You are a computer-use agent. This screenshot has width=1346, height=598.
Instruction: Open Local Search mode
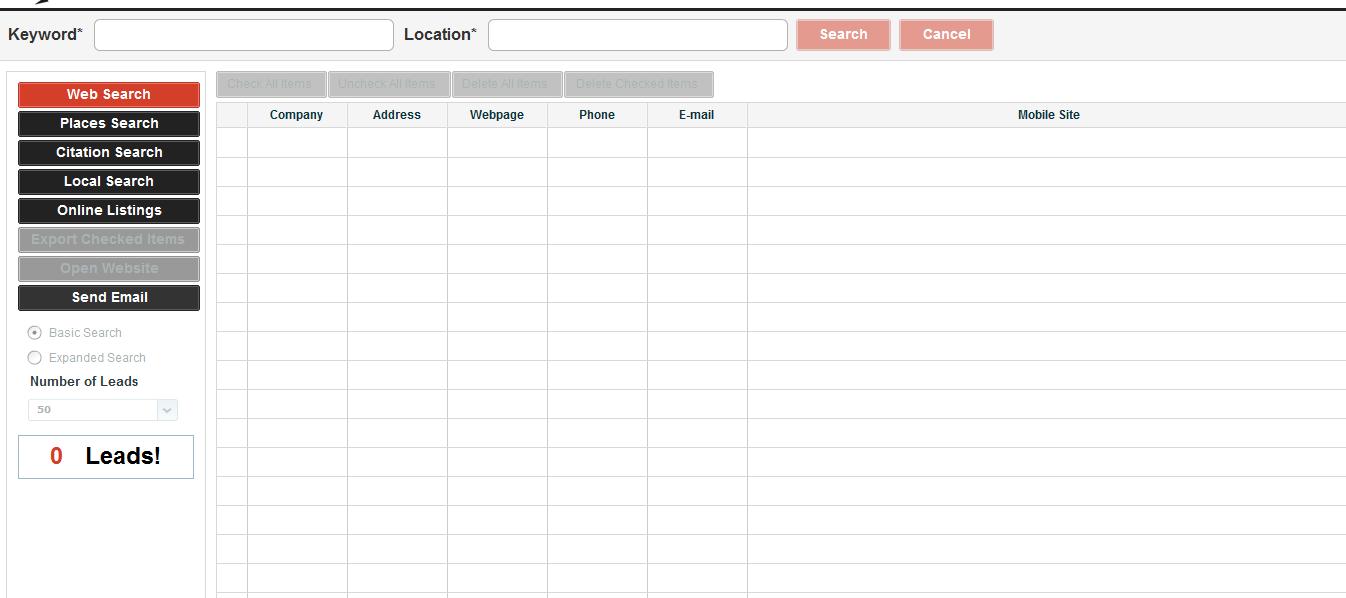[108, 181]
